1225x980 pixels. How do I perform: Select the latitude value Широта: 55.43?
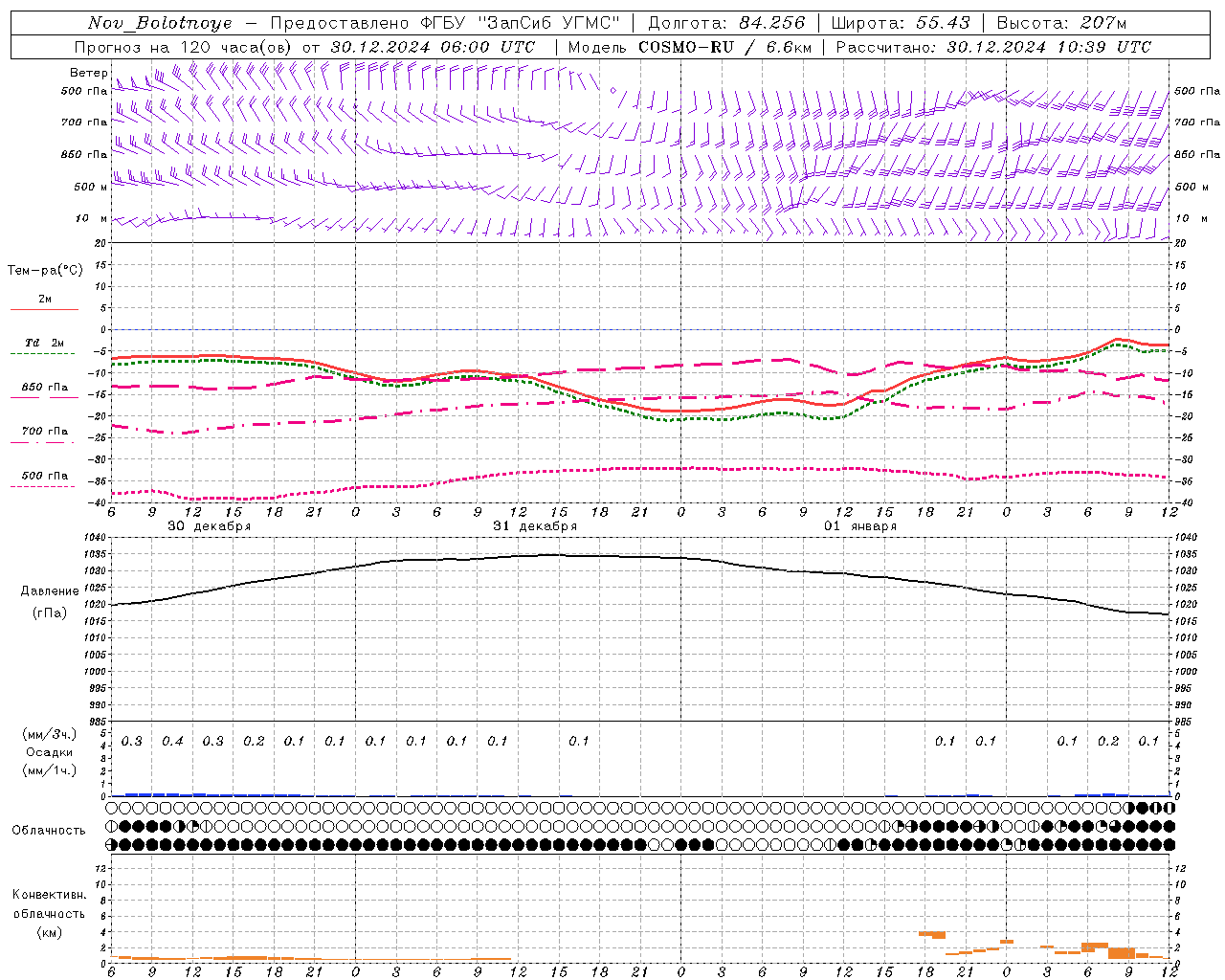pos(901,23)
